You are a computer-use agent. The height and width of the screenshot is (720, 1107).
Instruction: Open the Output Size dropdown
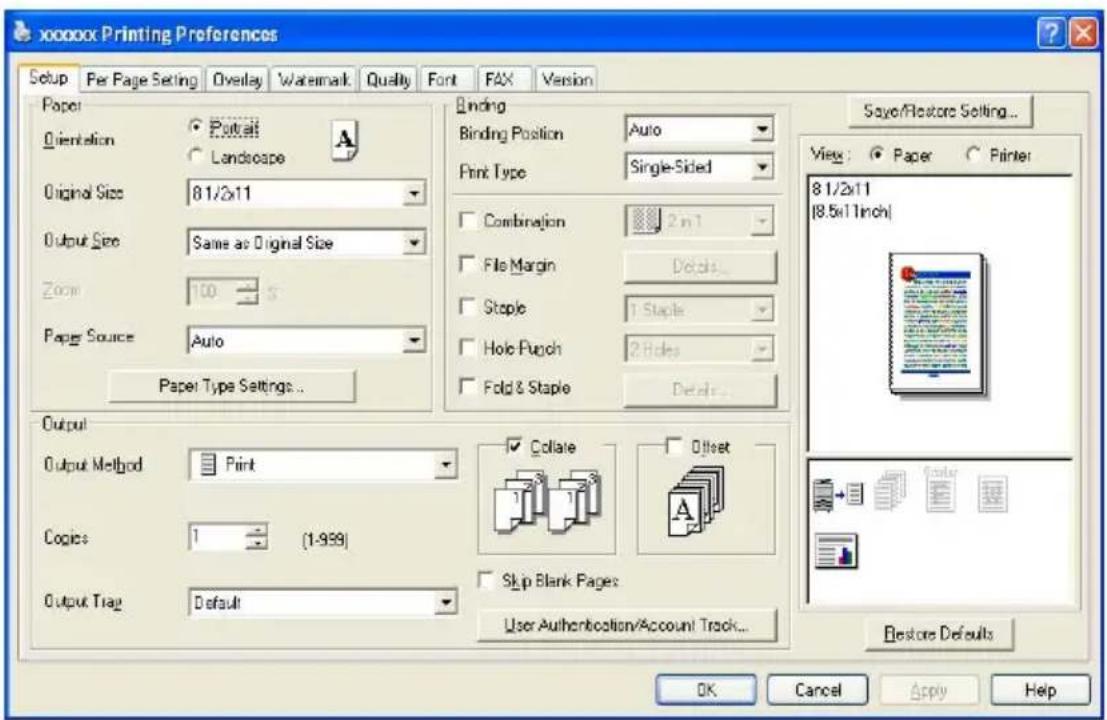(x=414, y=242)
